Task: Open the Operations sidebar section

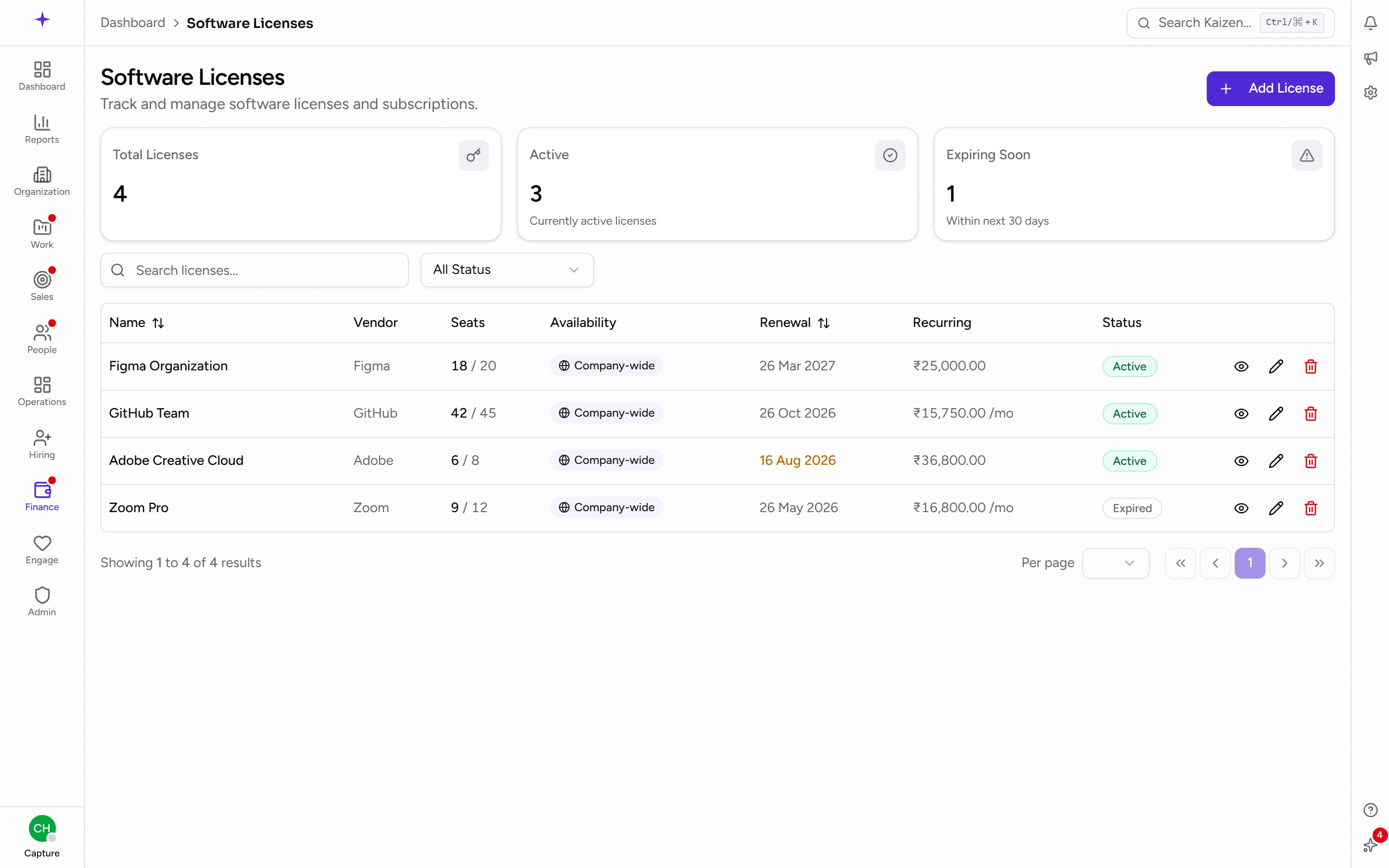Action: 42,392
